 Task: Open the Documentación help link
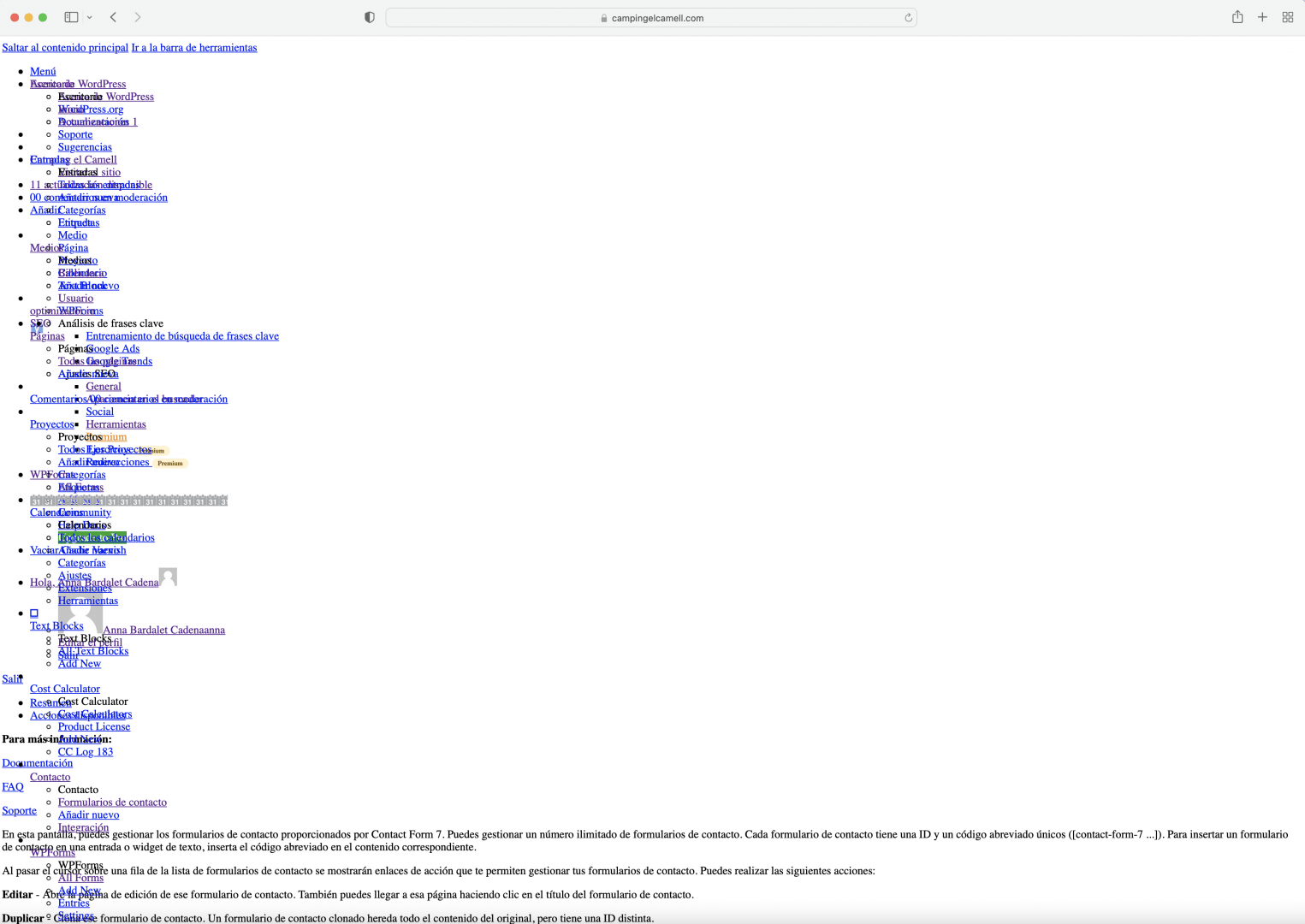pos(37,763)
